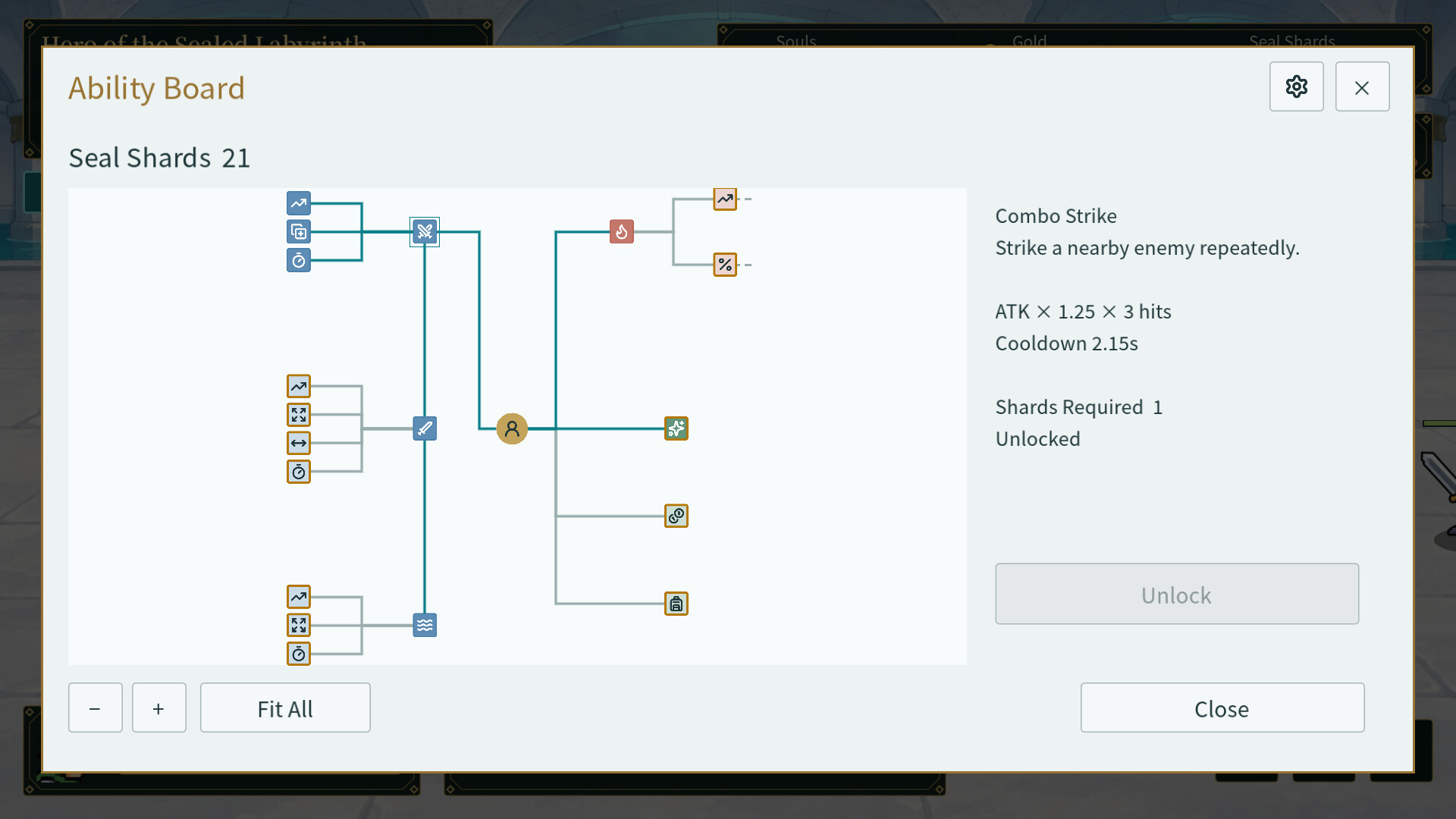Close the Ability Board with the X

point(1362,86)
